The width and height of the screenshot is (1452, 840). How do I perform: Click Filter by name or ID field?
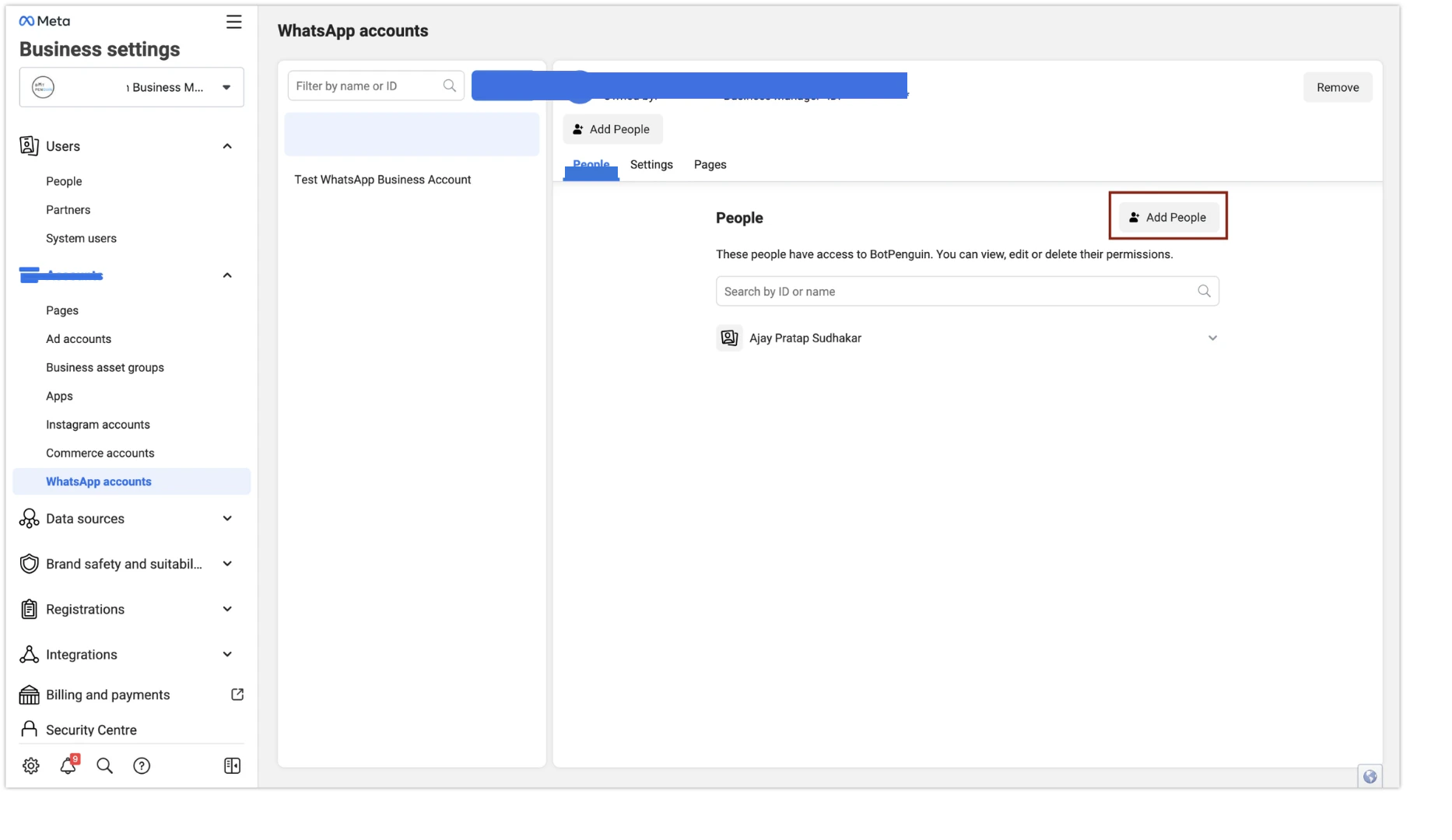376,86
